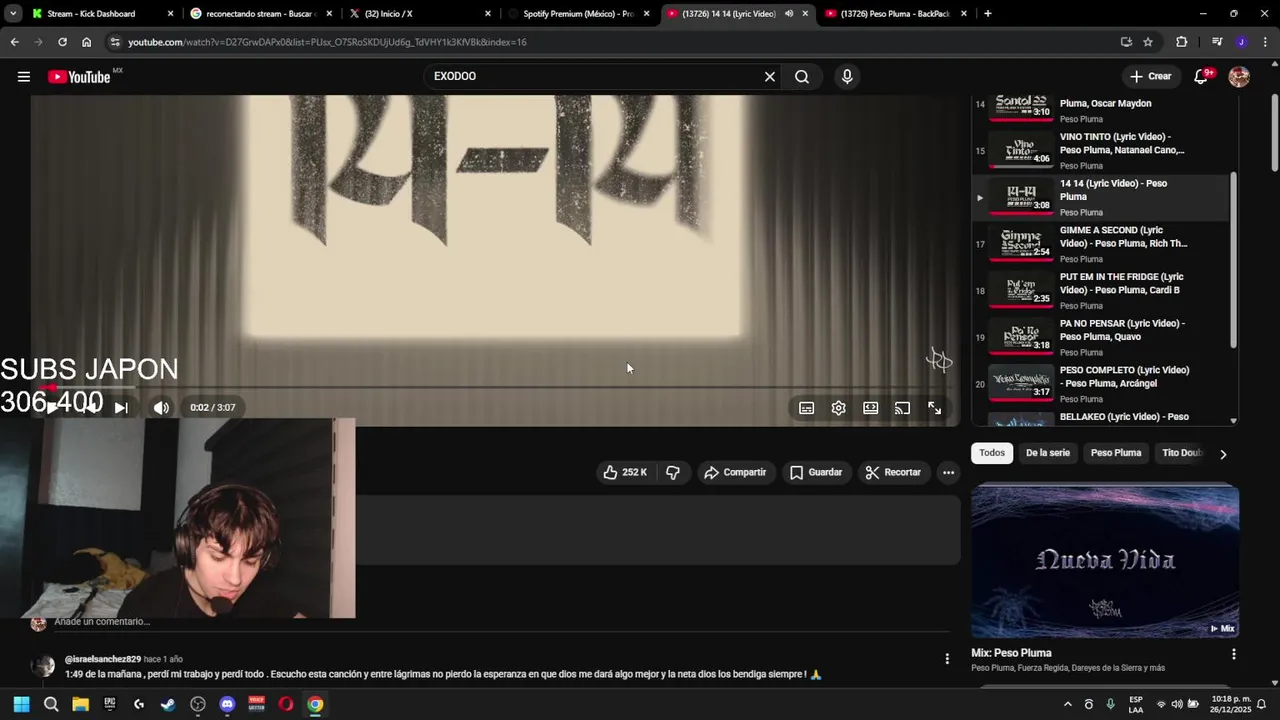Image resolution: width=1280 pixels, height=720 pixels.
Task: Open video player settings gear
Action: click(838, 408)
